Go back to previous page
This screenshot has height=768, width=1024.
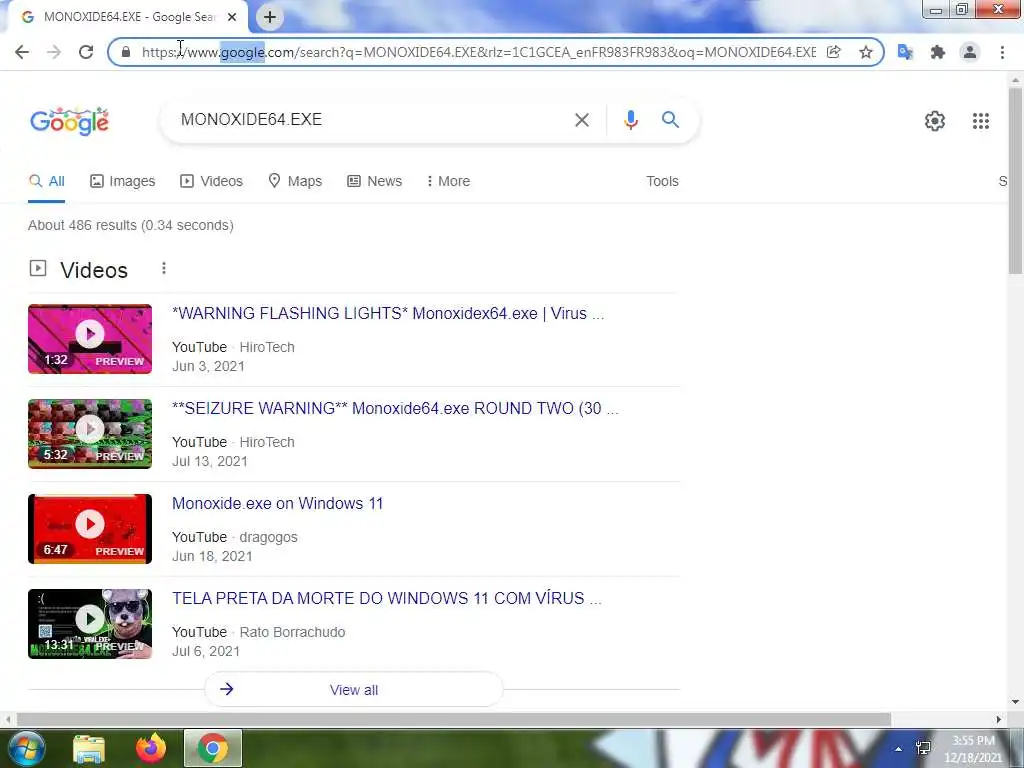click(x=22, y=52)
